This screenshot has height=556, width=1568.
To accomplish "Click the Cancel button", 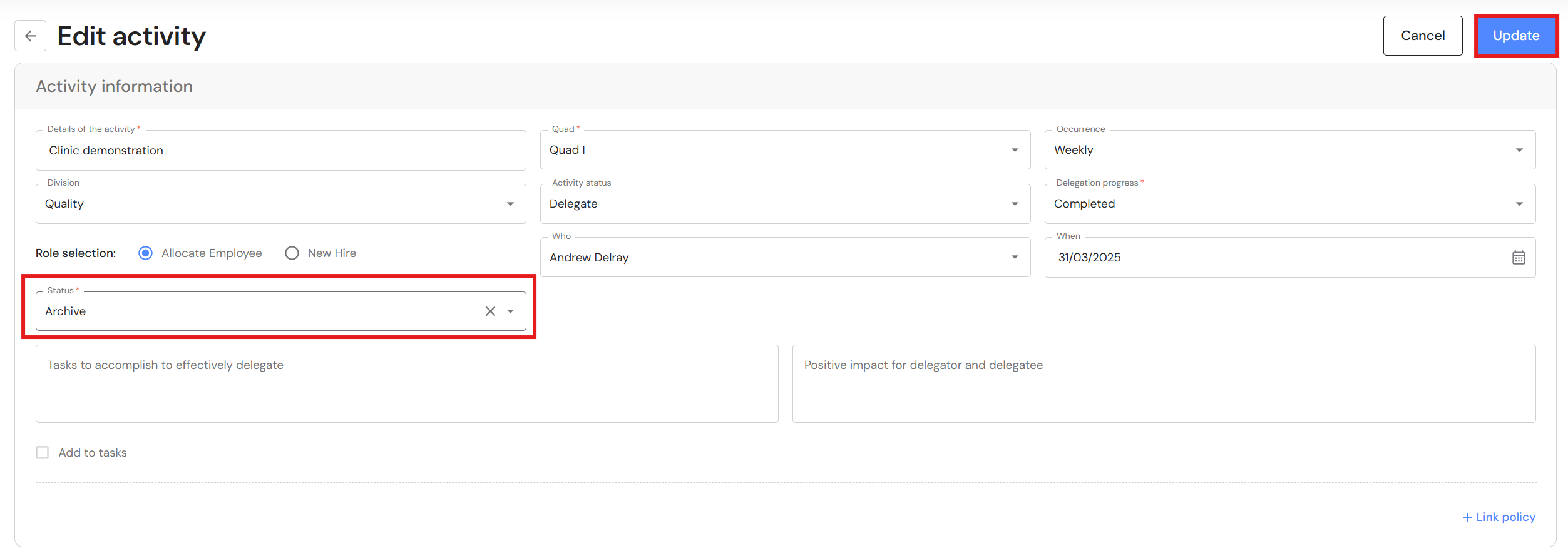I will pos(1422,36).
